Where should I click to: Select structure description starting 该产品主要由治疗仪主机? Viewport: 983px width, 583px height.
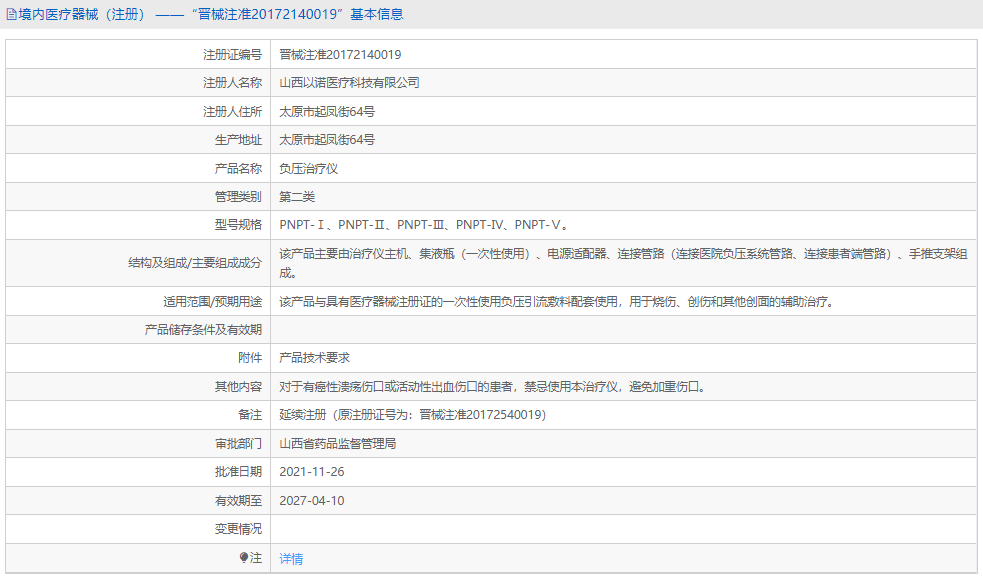coord(623,263)
